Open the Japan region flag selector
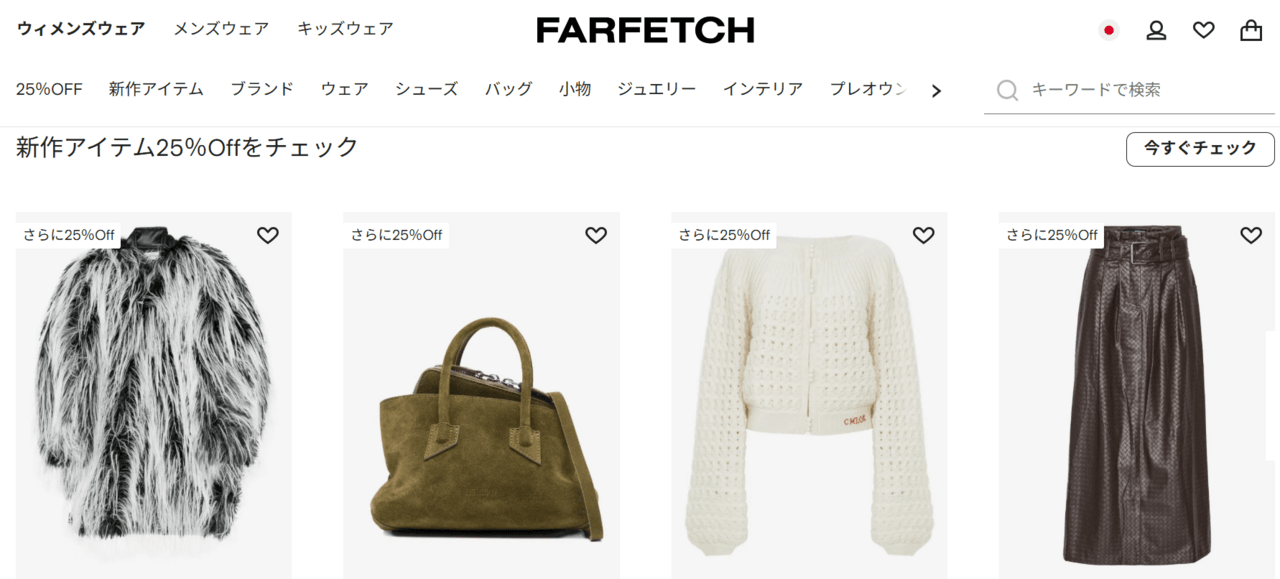The width and height of the screenshot is (1280, 579). (1108, 30)
